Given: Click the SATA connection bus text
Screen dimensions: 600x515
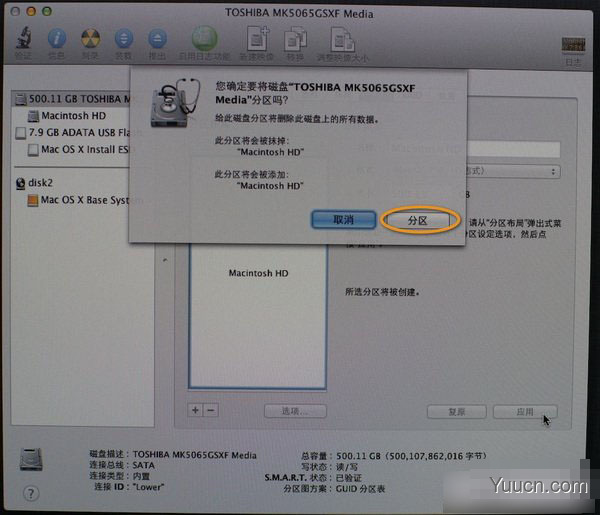Looking at the screenshot, I should (143, 465).
